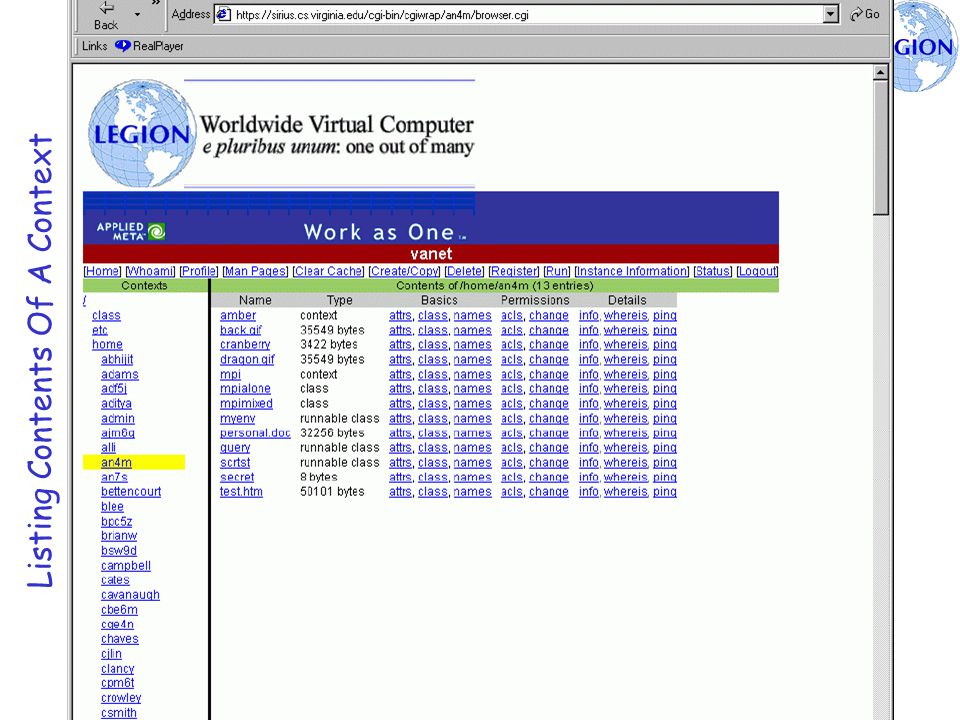Screen dimensions: 960x720
Task: Open the Whoami menu link
Action: [x=150, y=271]
